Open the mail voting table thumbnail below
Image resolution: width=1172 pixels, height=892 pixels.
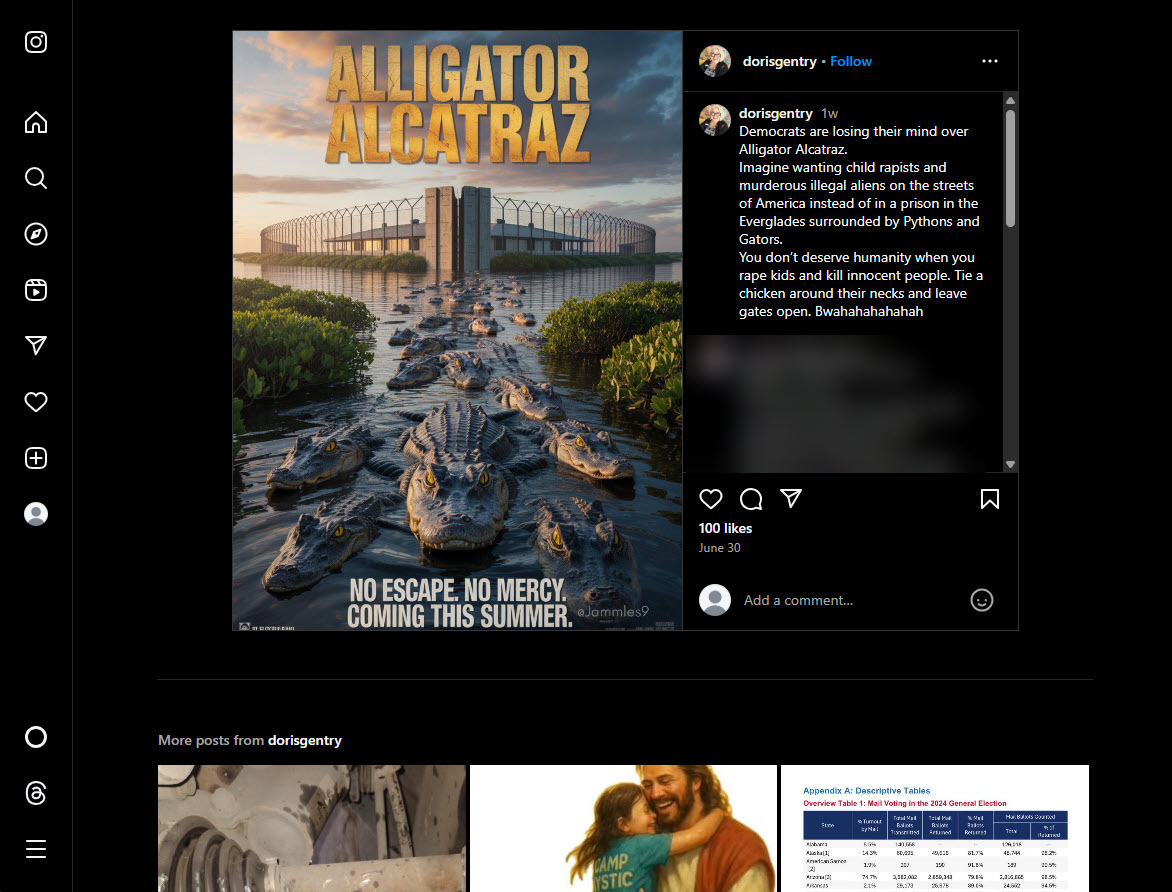[934, 828]
